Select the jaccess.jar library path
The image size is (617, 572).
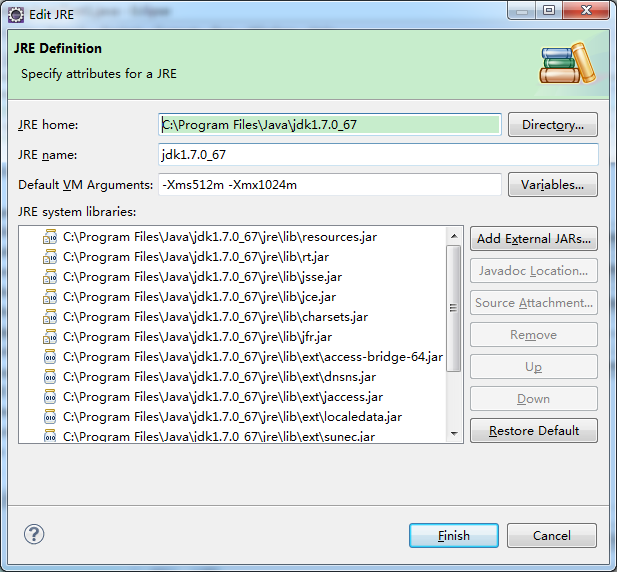223,397
